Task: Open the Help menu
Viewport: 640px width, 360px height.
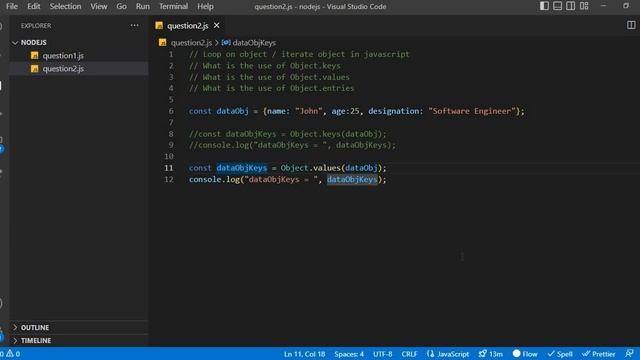Action: [x=205, y=6]
